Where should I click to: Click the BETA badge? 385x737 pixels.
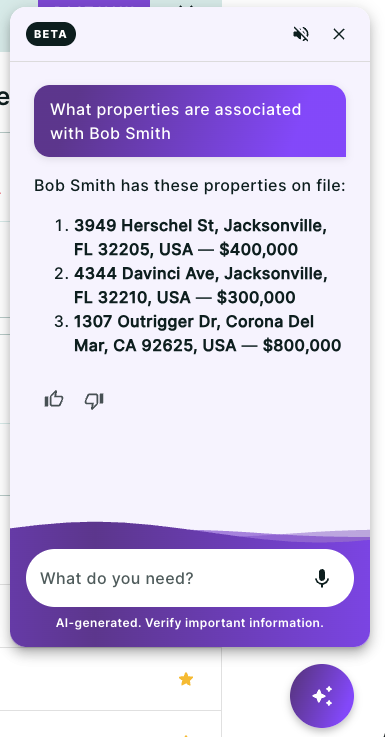point(51,34)
